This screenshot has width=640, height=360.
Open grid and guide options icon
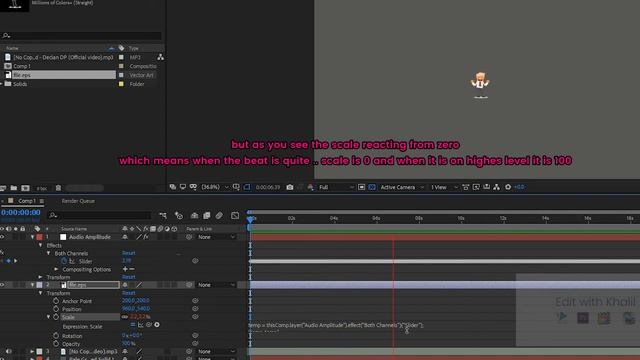(x=236, y=187)
